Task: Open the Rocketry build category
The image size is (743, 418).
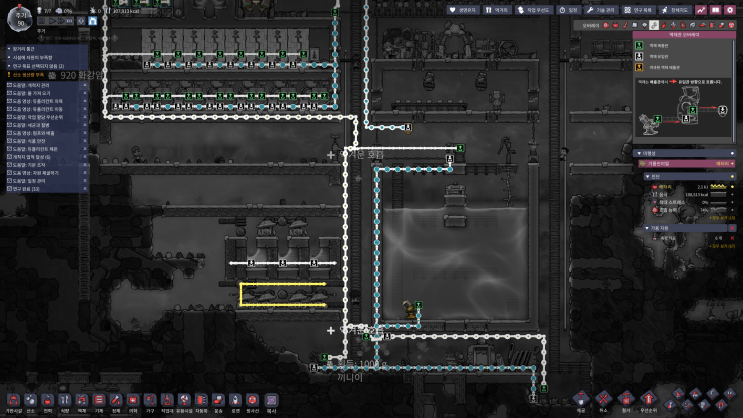Action: pyautogui.click(x=235, y=401)
